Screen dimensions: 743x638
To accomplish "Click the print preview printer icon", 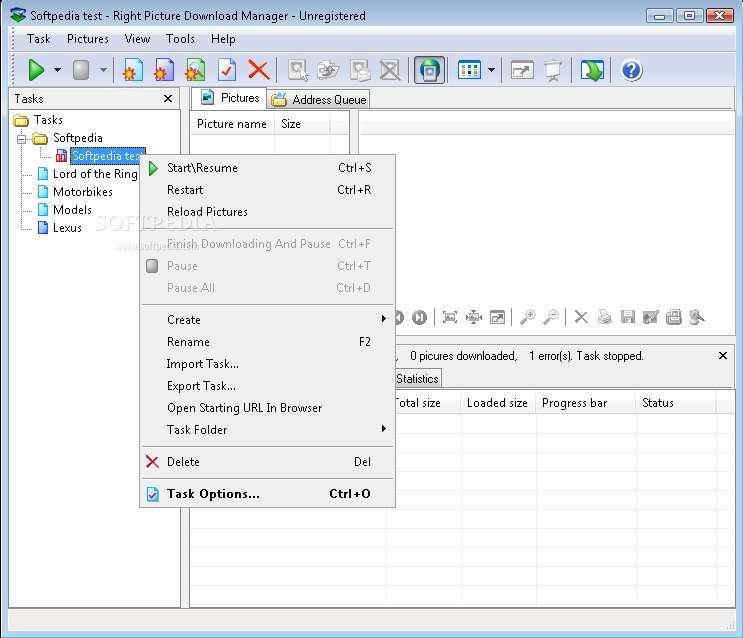I will [673, 317].
